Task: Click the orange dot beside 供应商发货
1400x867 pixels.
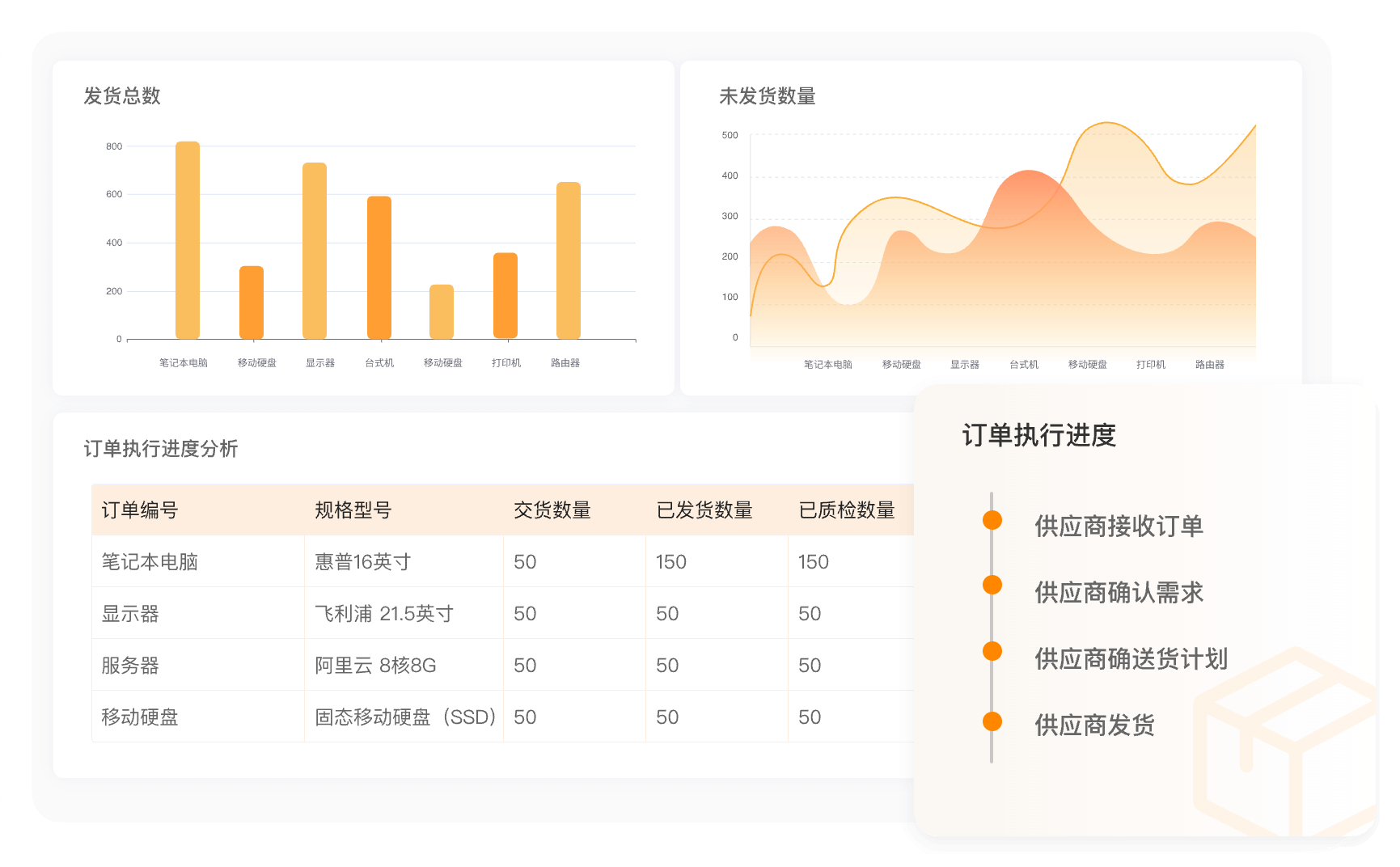Action: point(992,721)
